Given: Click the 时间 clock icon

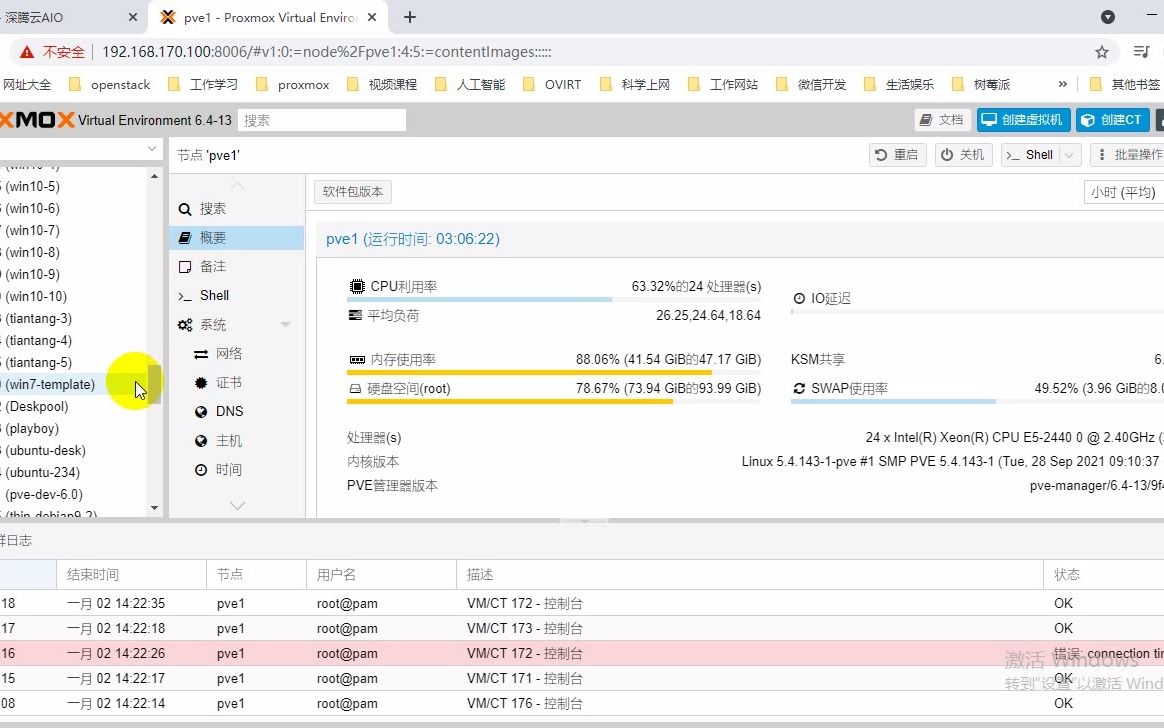Looking at the screenshot, I should tap(200, 470).
